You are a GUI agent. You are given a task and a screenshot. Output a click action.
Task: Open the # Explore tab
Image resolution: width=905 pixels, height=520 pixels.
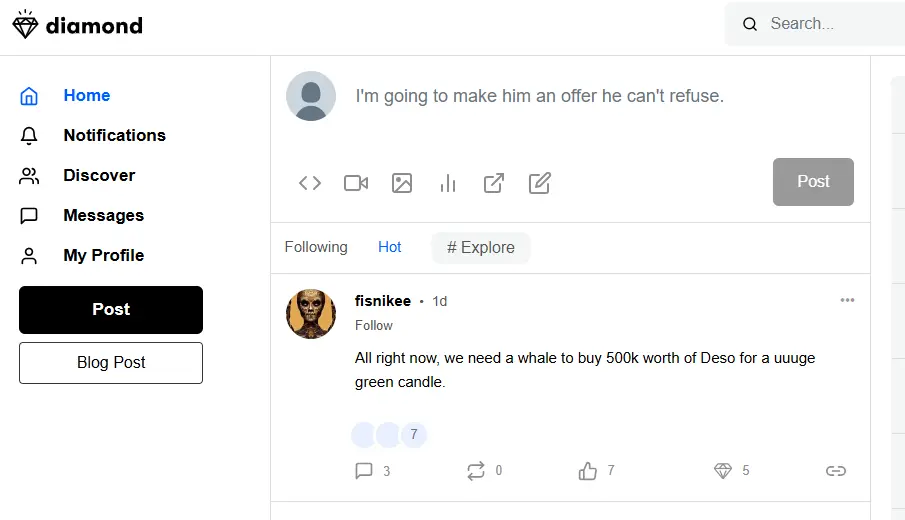(481, 248)
